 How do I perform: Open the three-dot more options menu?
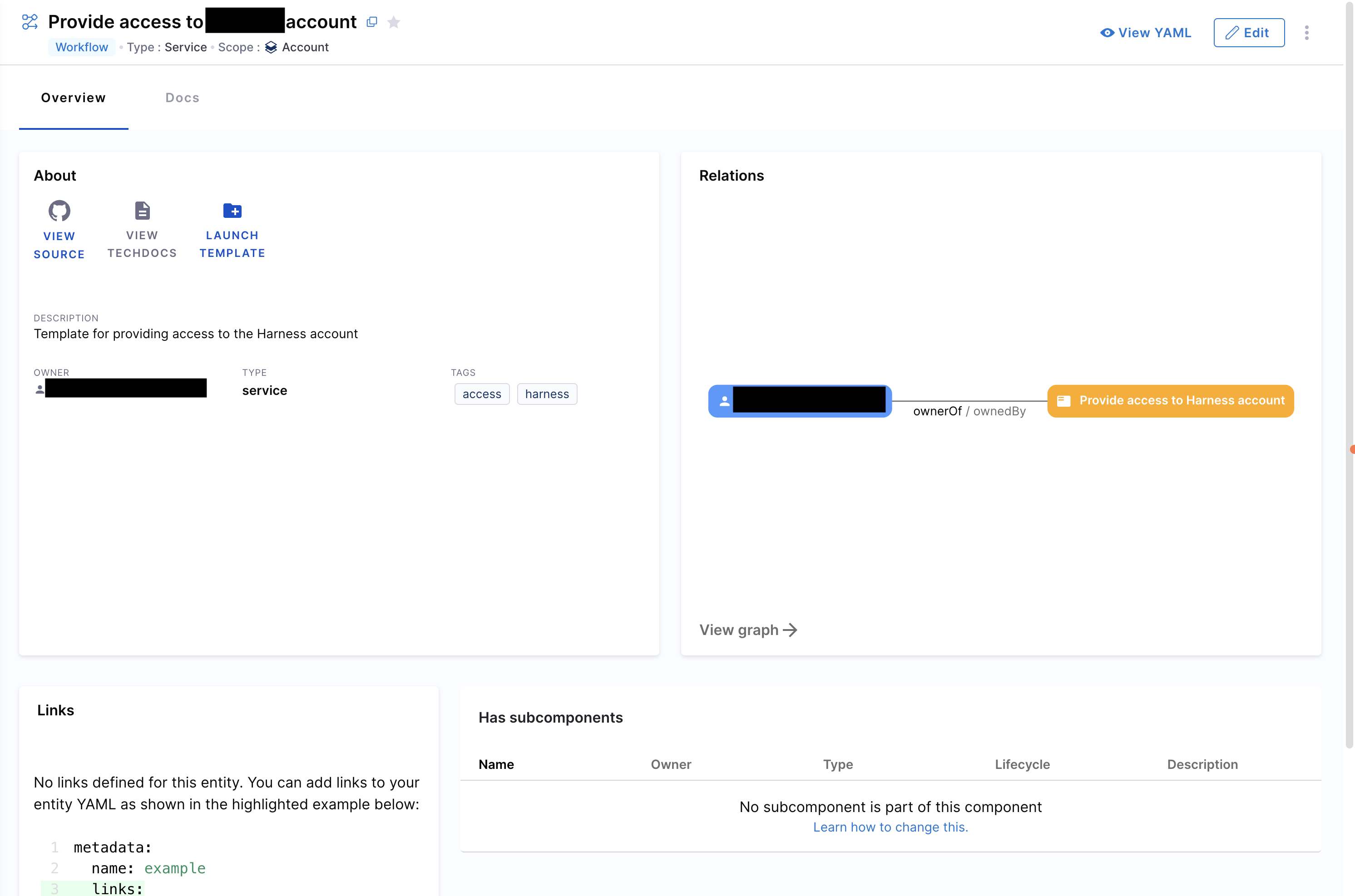1306,33
